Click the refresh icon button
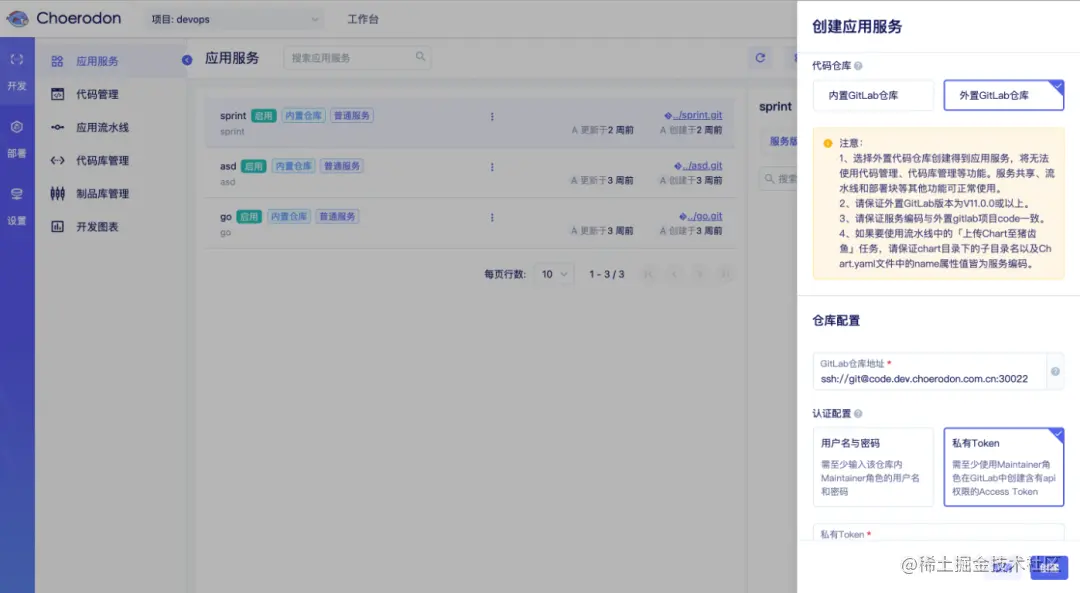 [760, 58]
